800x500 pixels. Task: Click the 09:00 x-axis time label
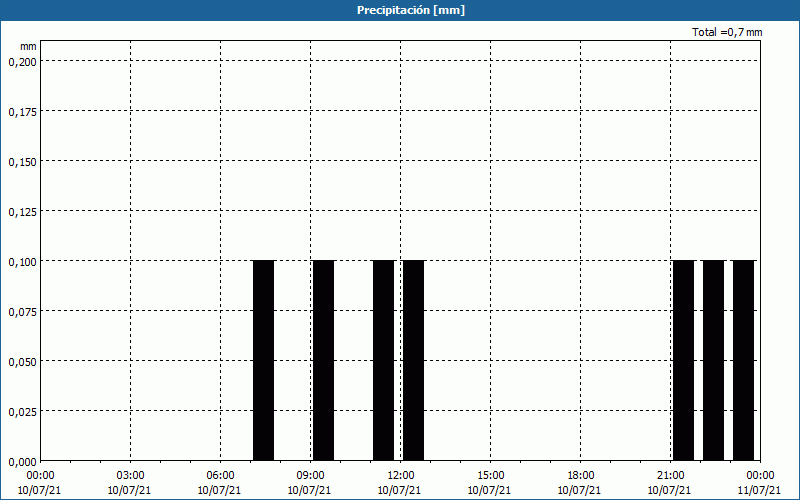click(x=311, y=476)
